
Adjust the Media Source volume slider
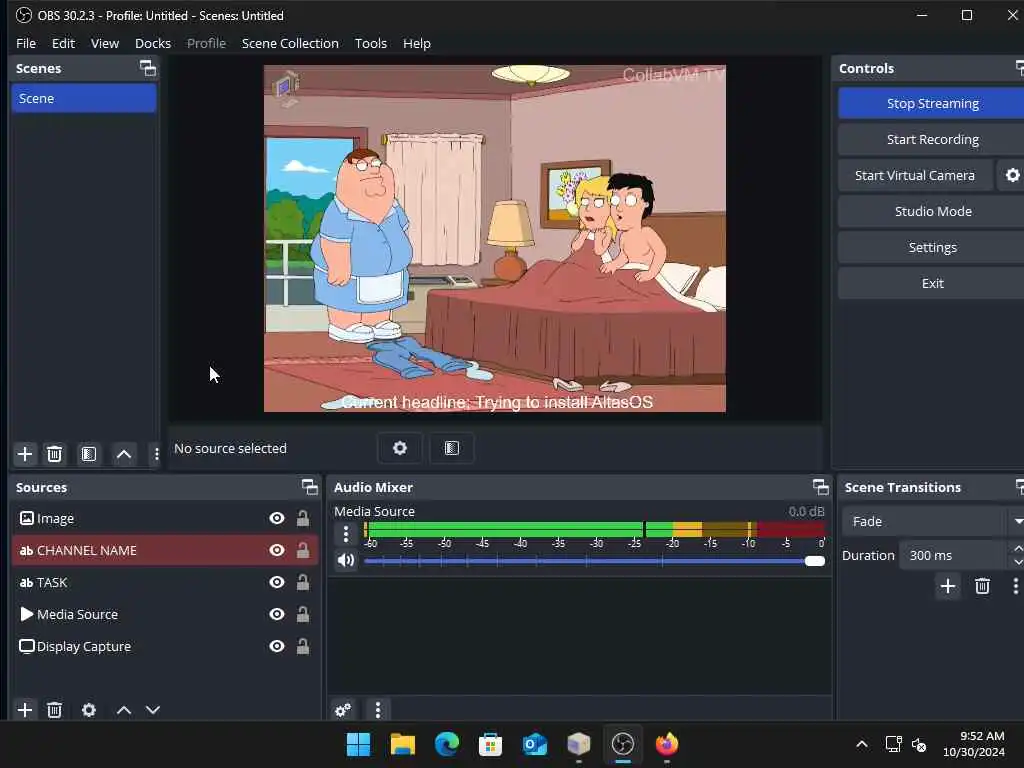(x=594, y=561)
